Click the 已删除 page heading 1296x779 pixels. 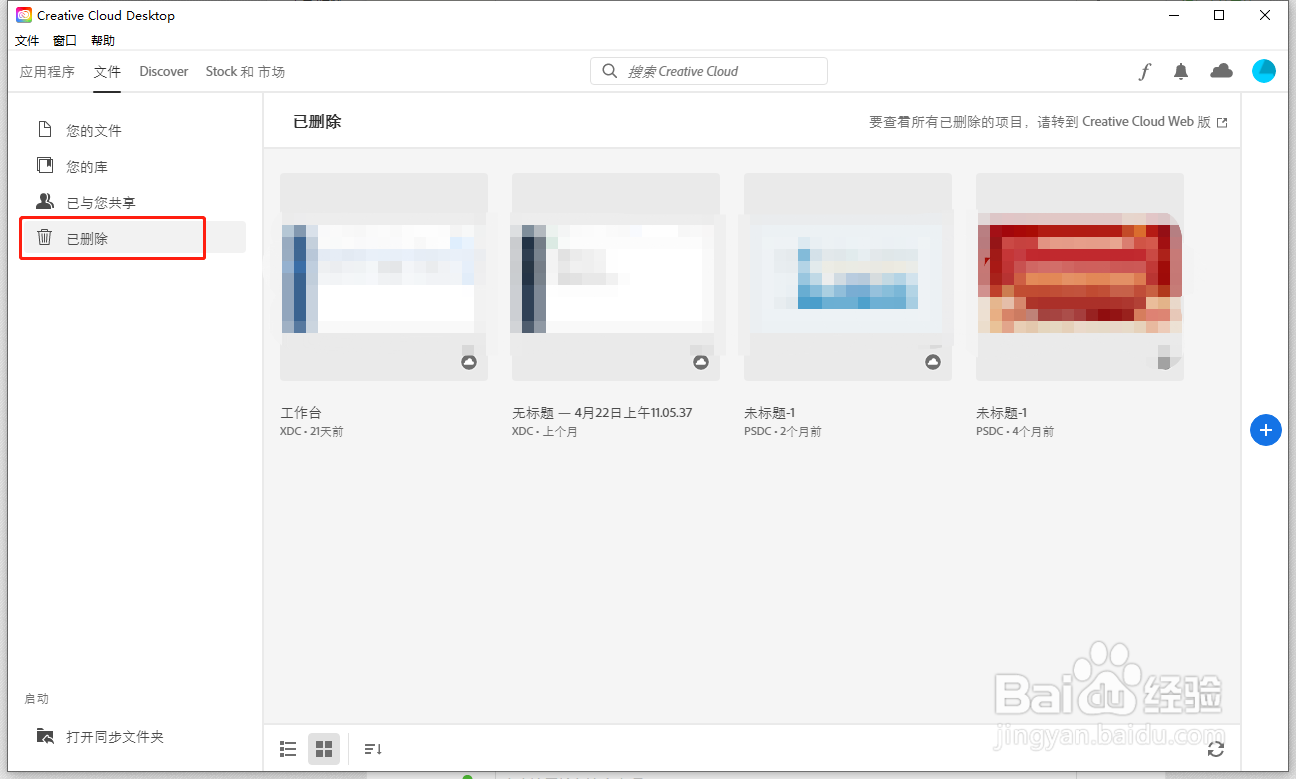(317, 122)
